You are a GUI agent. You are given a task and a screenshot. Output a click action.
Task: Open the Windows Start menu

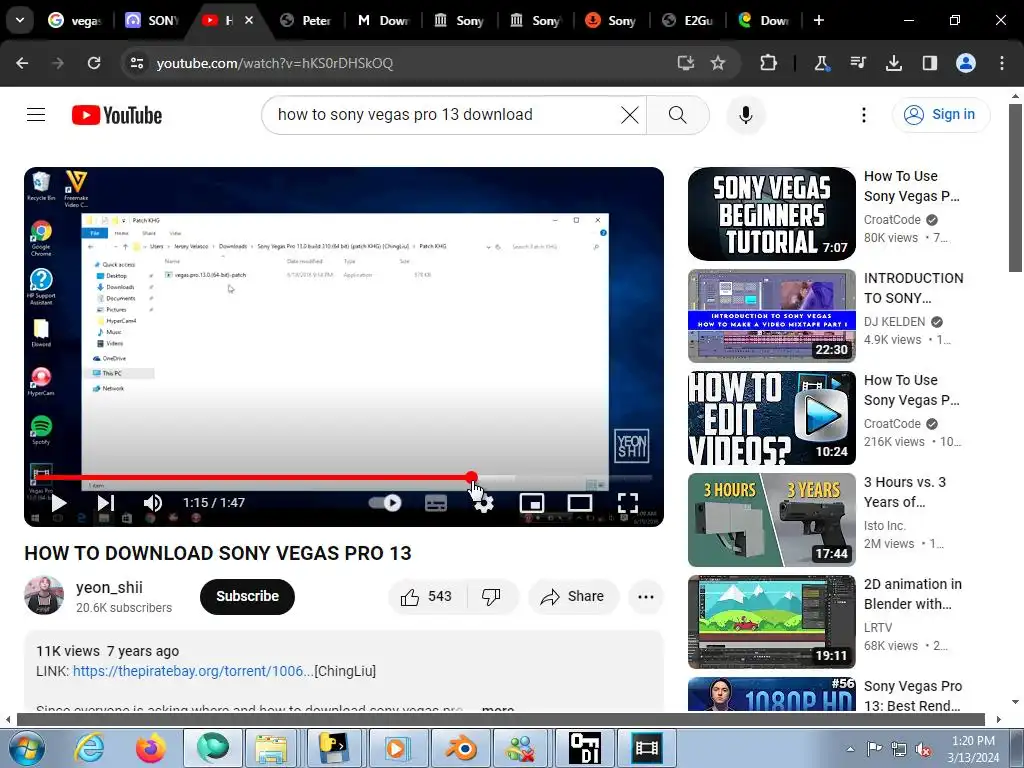(26, 748)
